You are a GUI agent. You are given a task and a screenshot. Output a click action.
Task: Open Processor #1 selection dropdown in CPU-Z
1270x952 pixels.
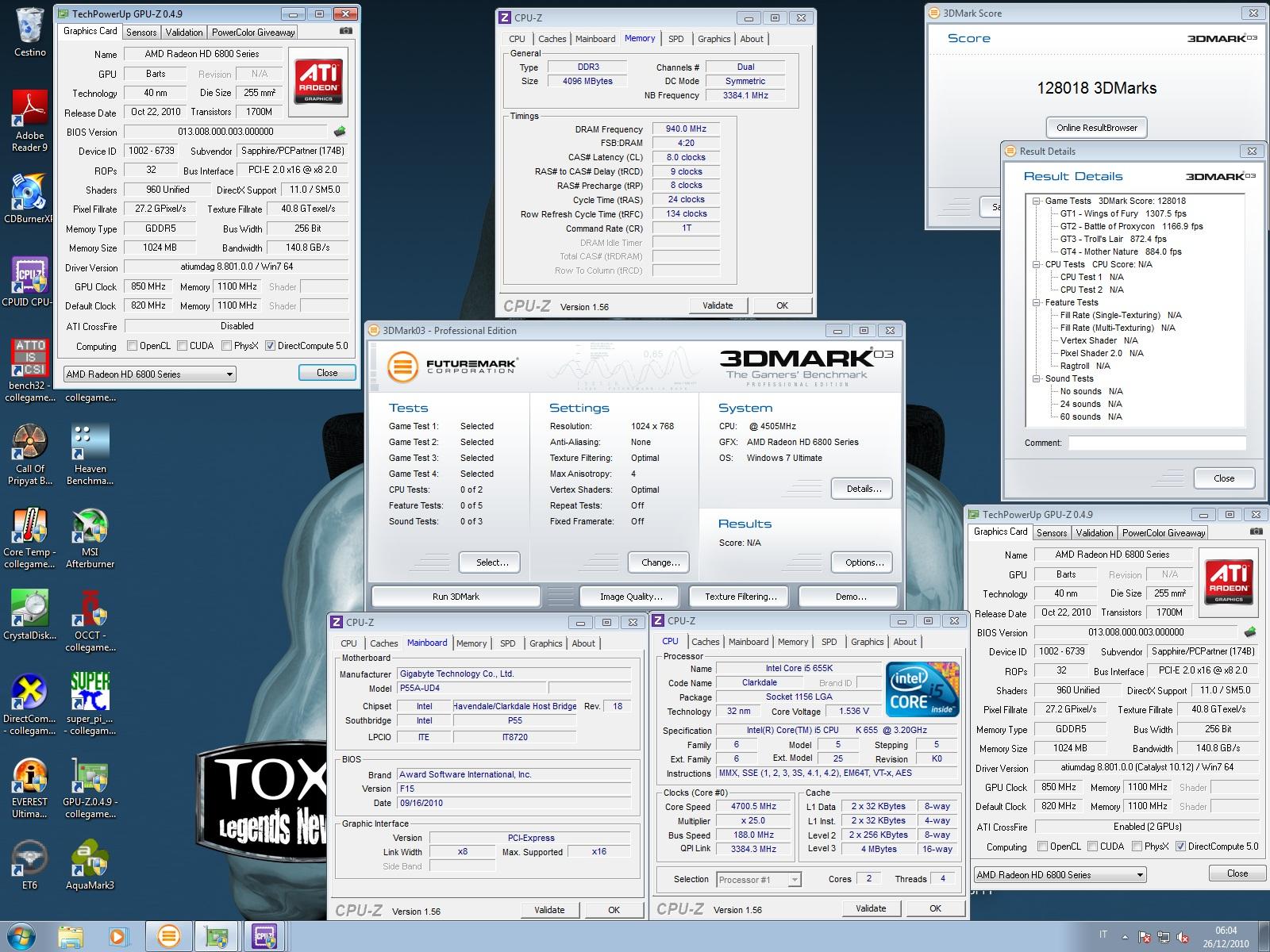click(x=759, y=879)
